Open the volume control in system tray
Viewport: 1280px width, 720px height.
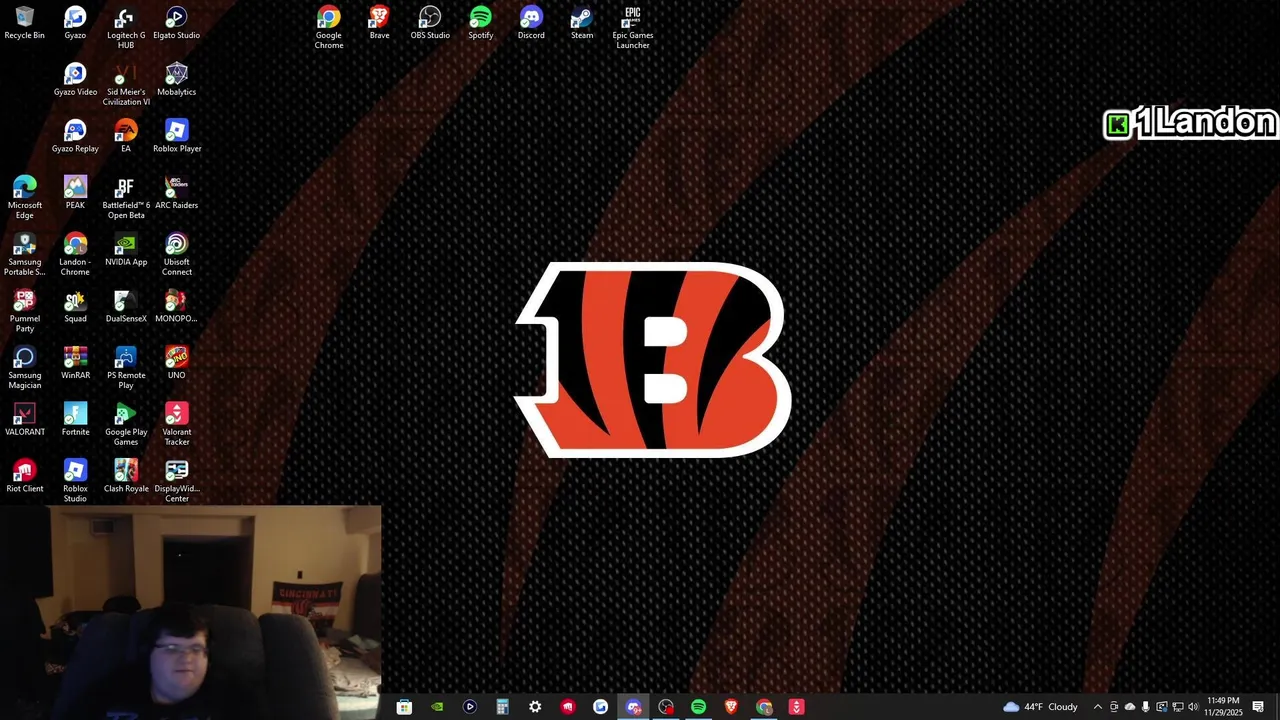[x=1193, y=707]
